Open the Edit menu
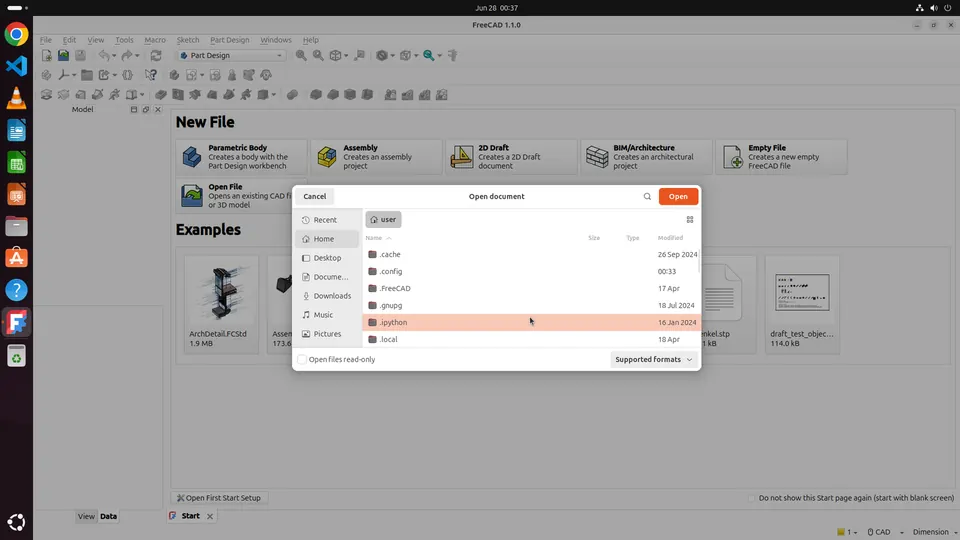Viewport: 960px width, 540px height. click(69, 40)
